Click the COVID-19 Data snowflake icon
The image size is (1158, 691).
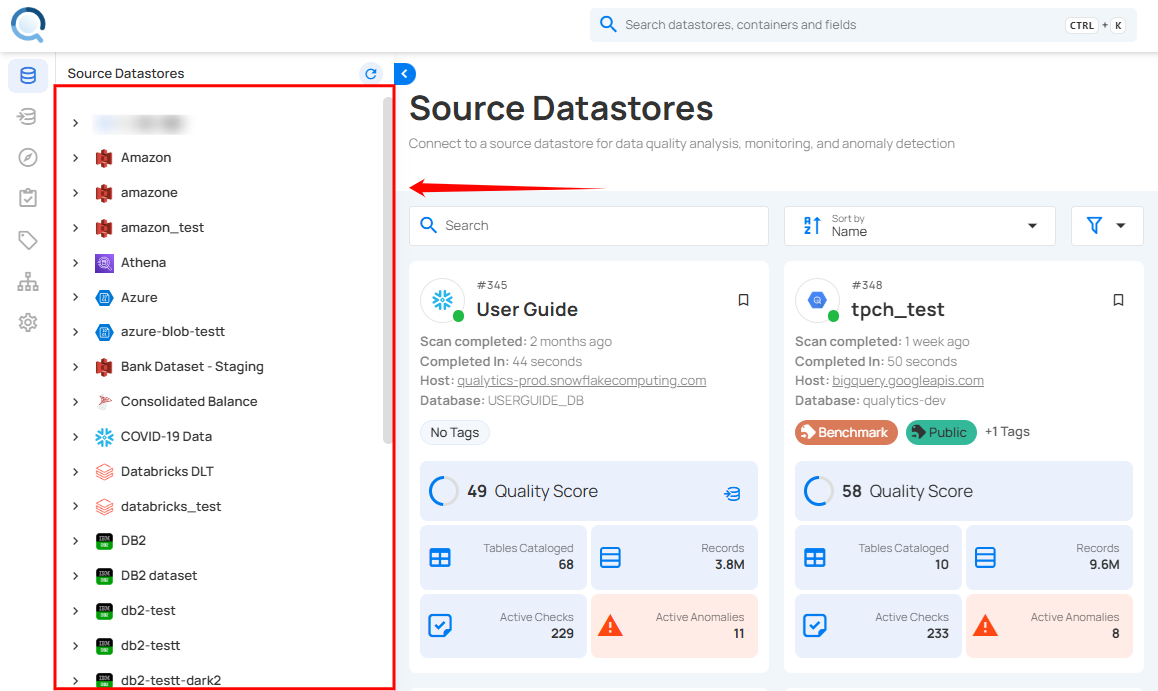pos(104,437)
